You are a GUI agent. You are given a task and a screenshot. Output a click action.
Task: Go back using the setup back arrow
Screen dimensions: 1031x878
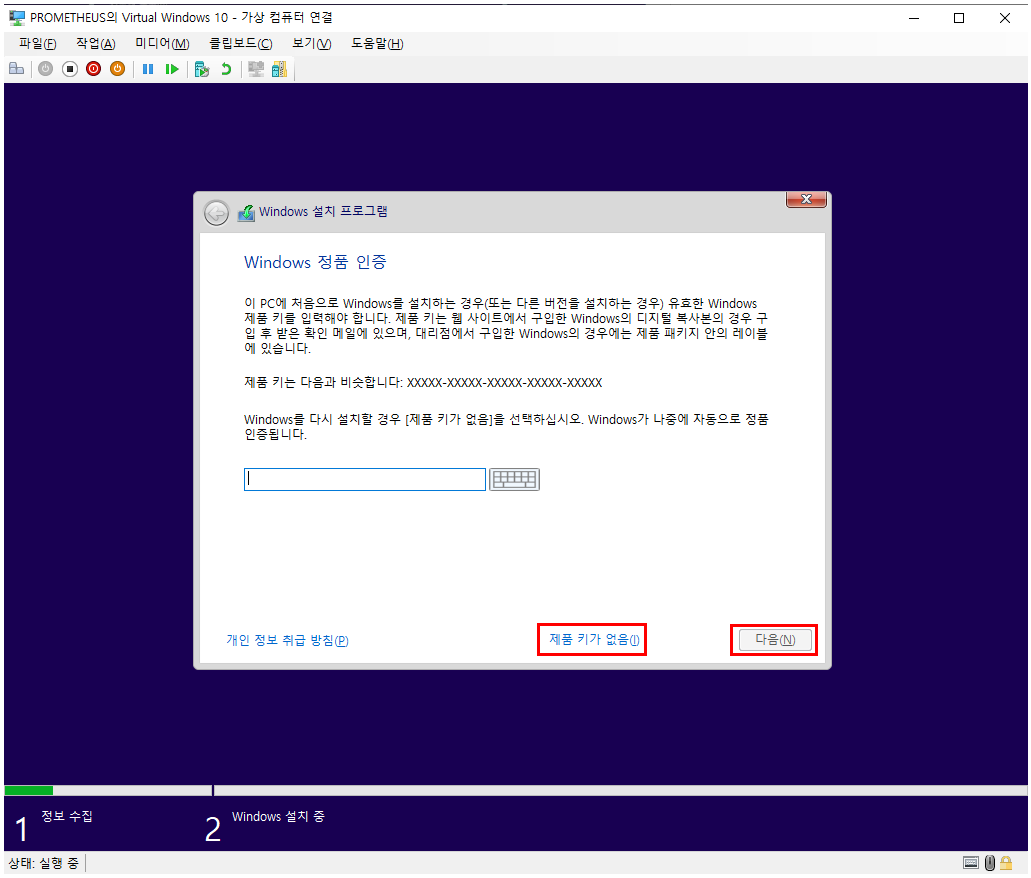[216, 213]
